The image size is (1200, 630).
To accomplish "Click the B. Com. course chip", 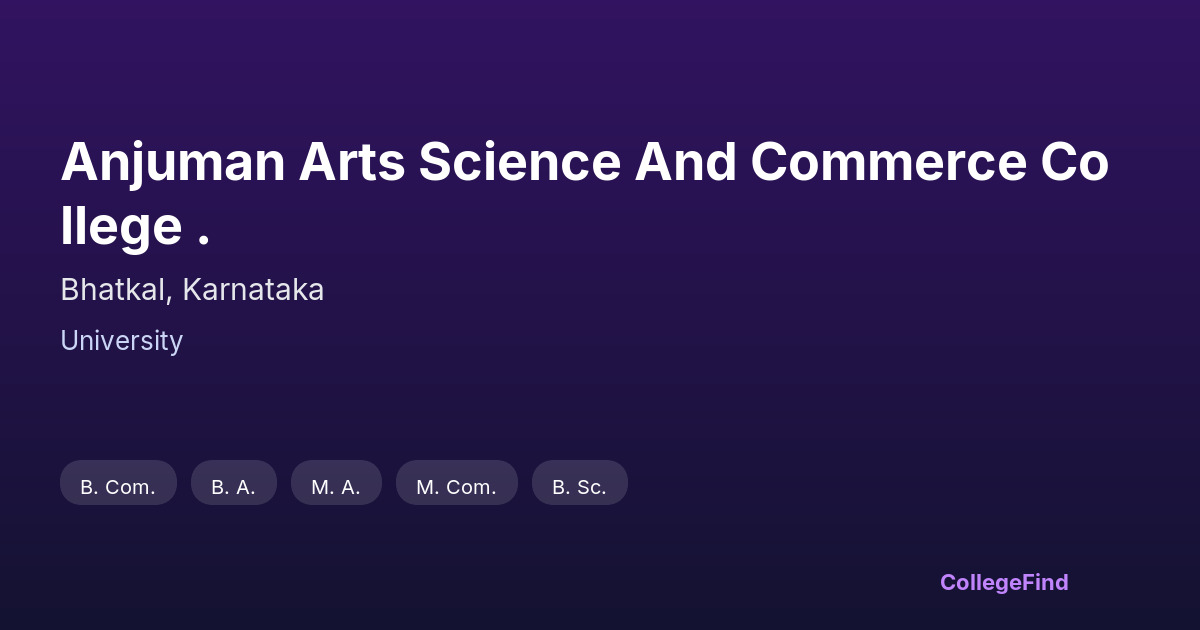I will coord(118,484).
